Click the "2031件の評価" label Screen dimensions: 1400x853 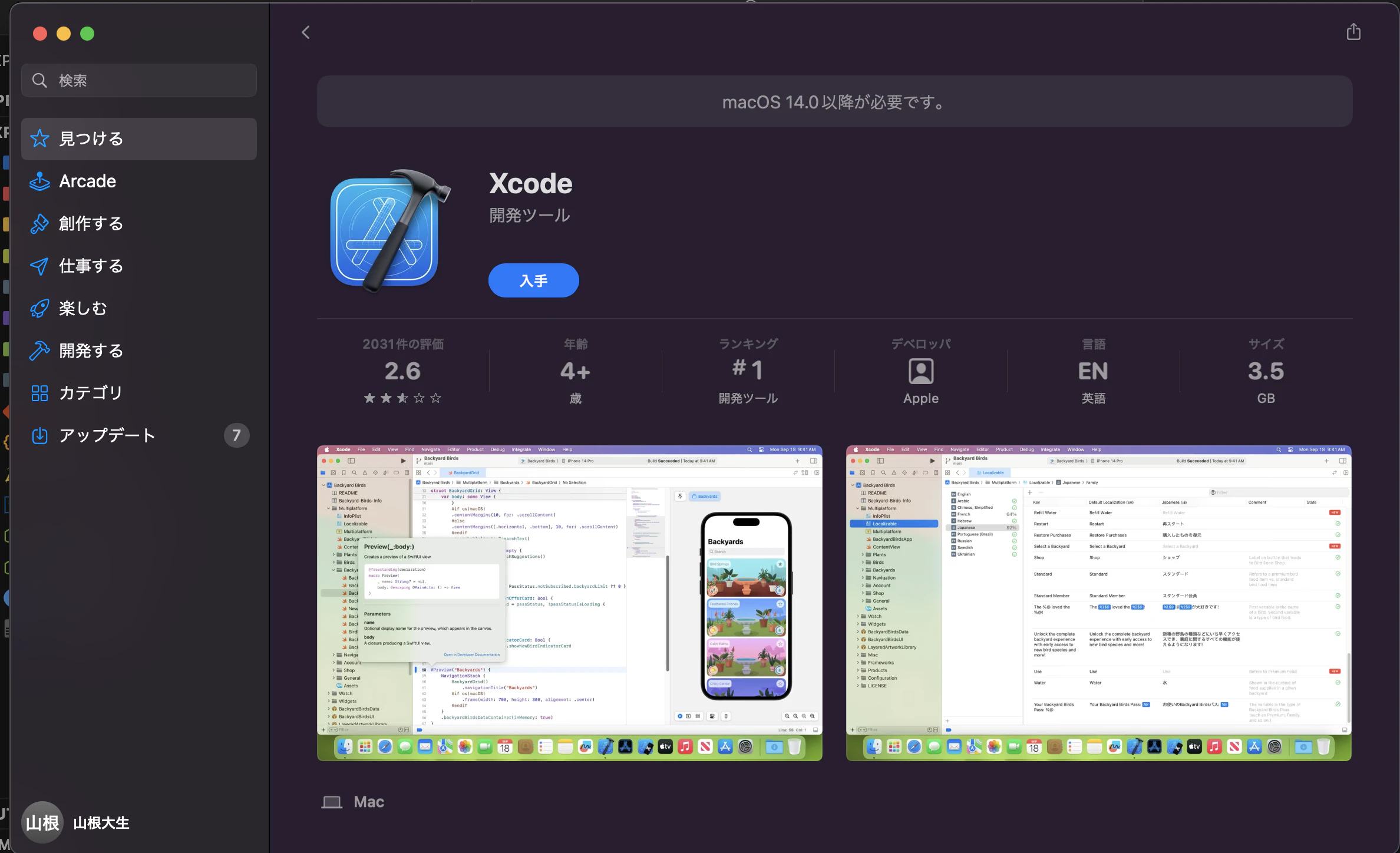pyautogui.click(x=403, y=344)
